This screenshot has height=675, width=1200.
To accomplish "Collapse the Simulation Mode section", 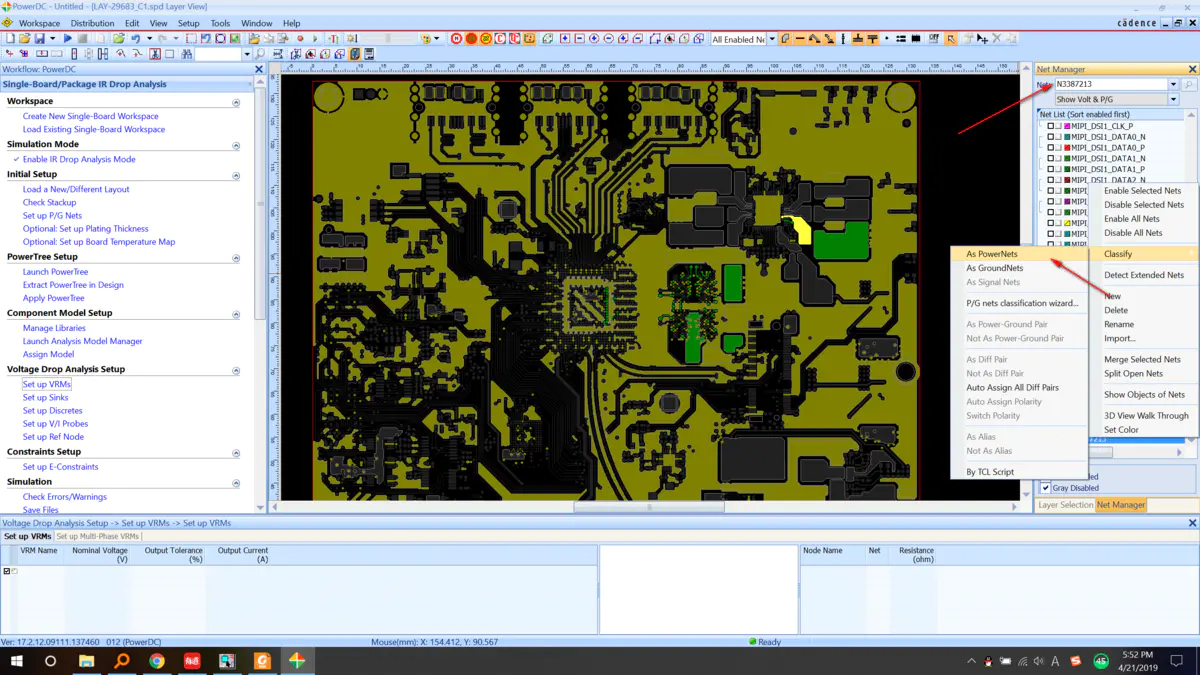I will tap(236, 145).
